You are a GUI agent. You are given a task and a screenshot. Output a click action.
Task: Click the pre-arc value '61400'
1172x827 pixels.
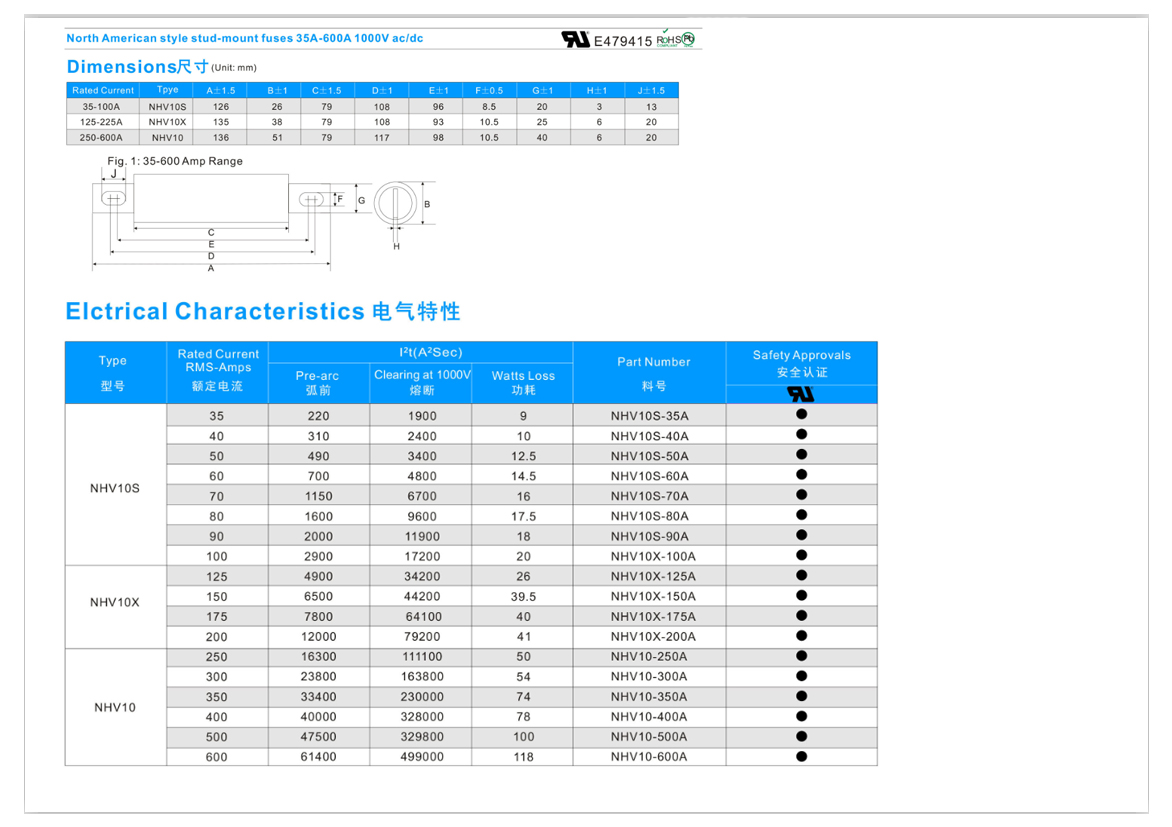click(318, 757)
